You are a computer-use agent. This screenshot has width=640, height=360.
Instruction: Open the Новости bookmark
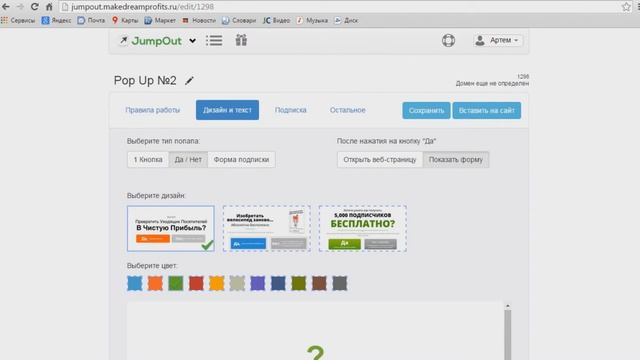coord(199,20)
